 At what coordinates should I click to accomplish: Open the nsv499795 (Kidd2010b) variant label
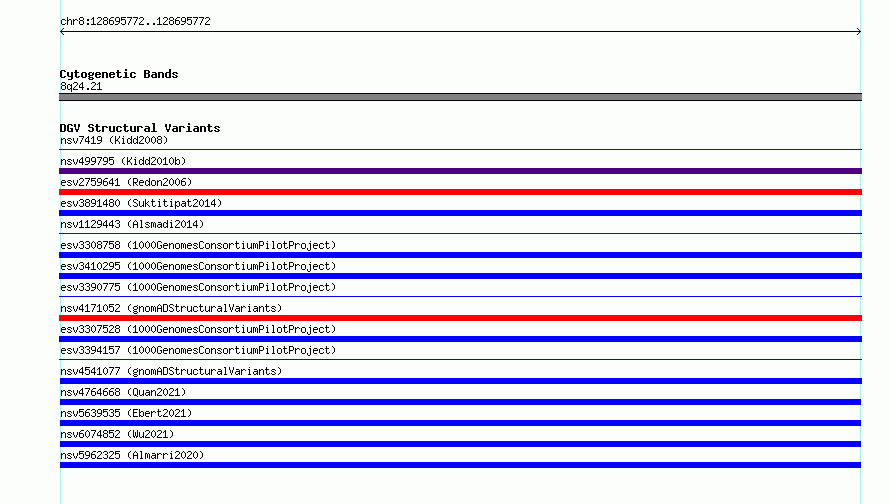coord(123,161)
